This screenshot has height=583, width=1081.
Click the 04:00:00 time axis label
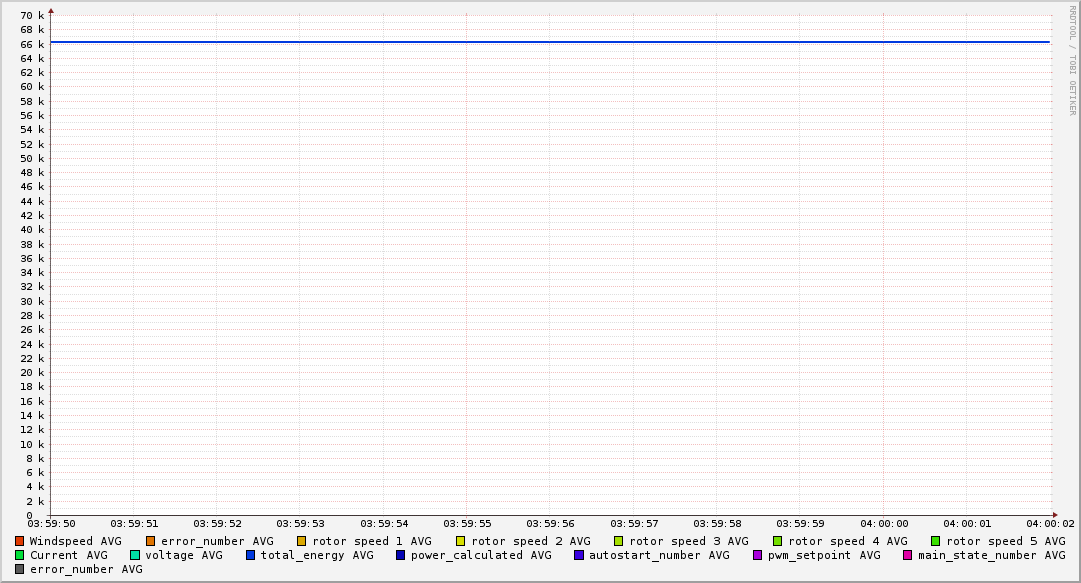point(884,523)
